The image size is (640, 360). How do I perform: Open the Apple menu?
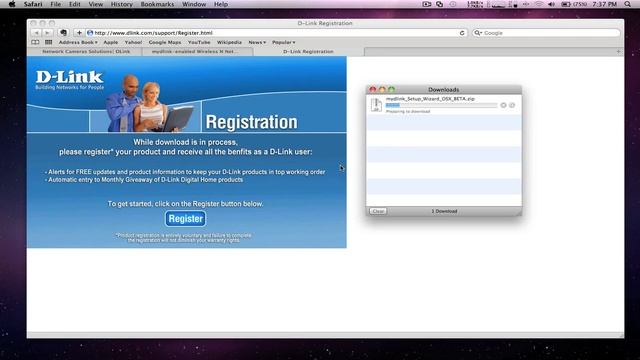coord(12,4)
